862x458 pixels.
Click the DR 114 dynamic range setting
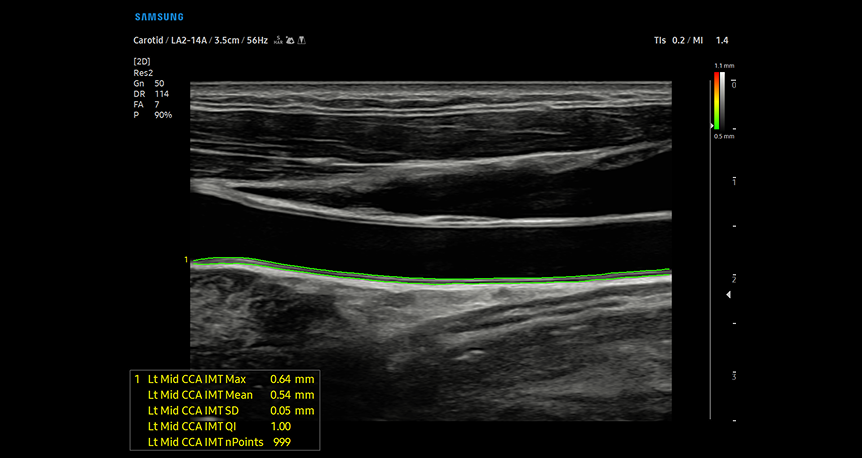150,94
